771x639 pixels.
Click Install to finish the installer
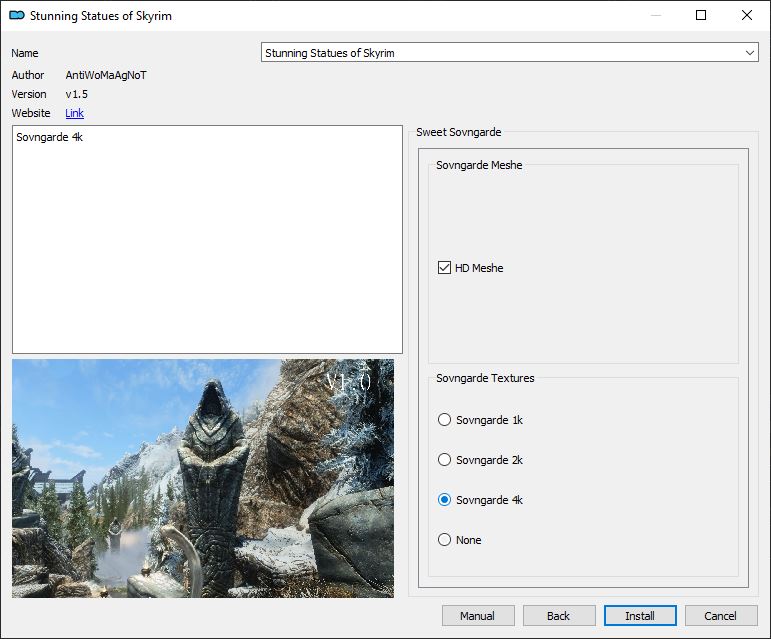(640, 616)
